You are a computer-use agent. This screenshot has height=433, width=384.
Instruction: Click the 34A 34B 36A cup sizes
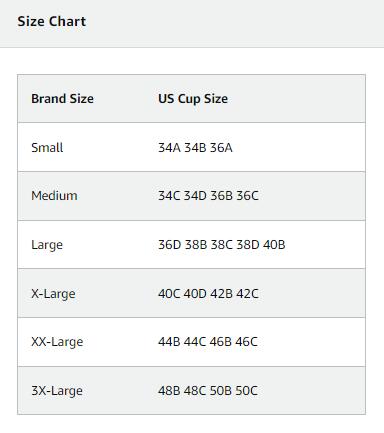pos(195,147)
